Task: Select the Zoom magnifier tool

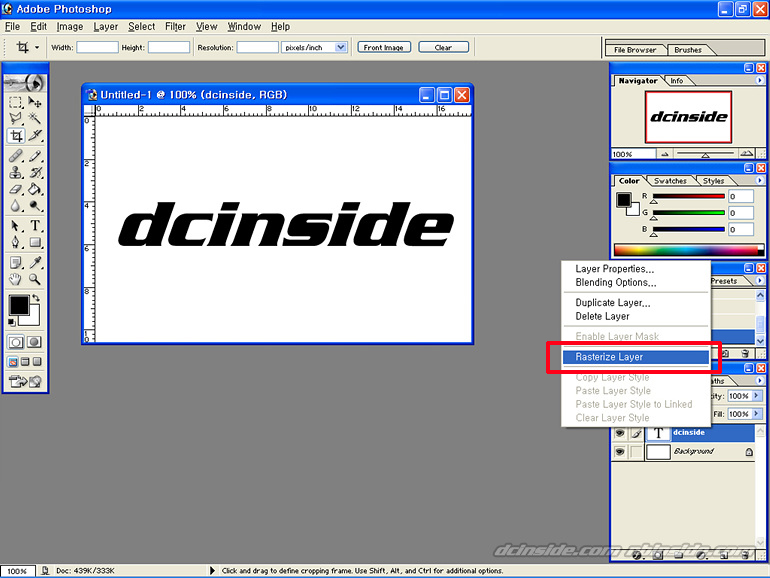Action: pyautogui.click(x=34, y=279)
